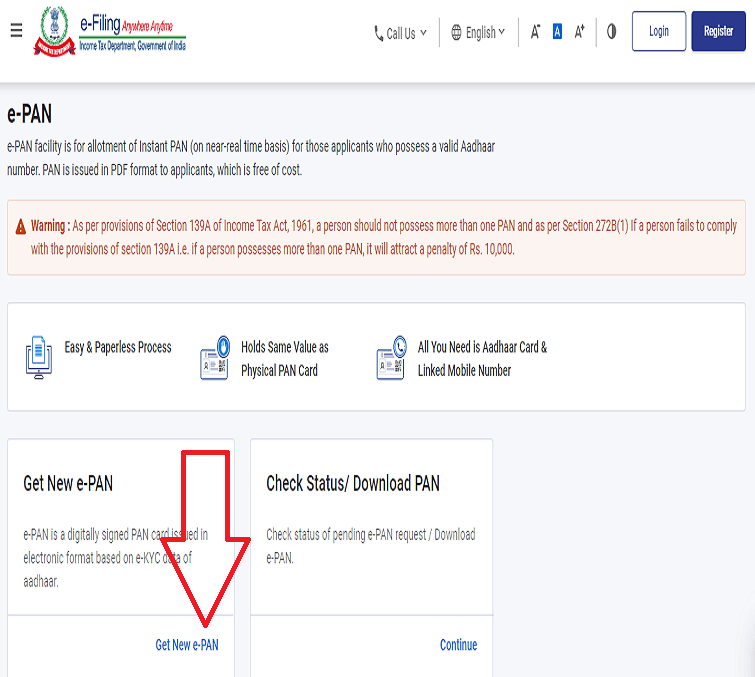755x677 pixels.
Task: Click the Aadhaar Card & Mobile icon
Action: [x=391, y=358]
